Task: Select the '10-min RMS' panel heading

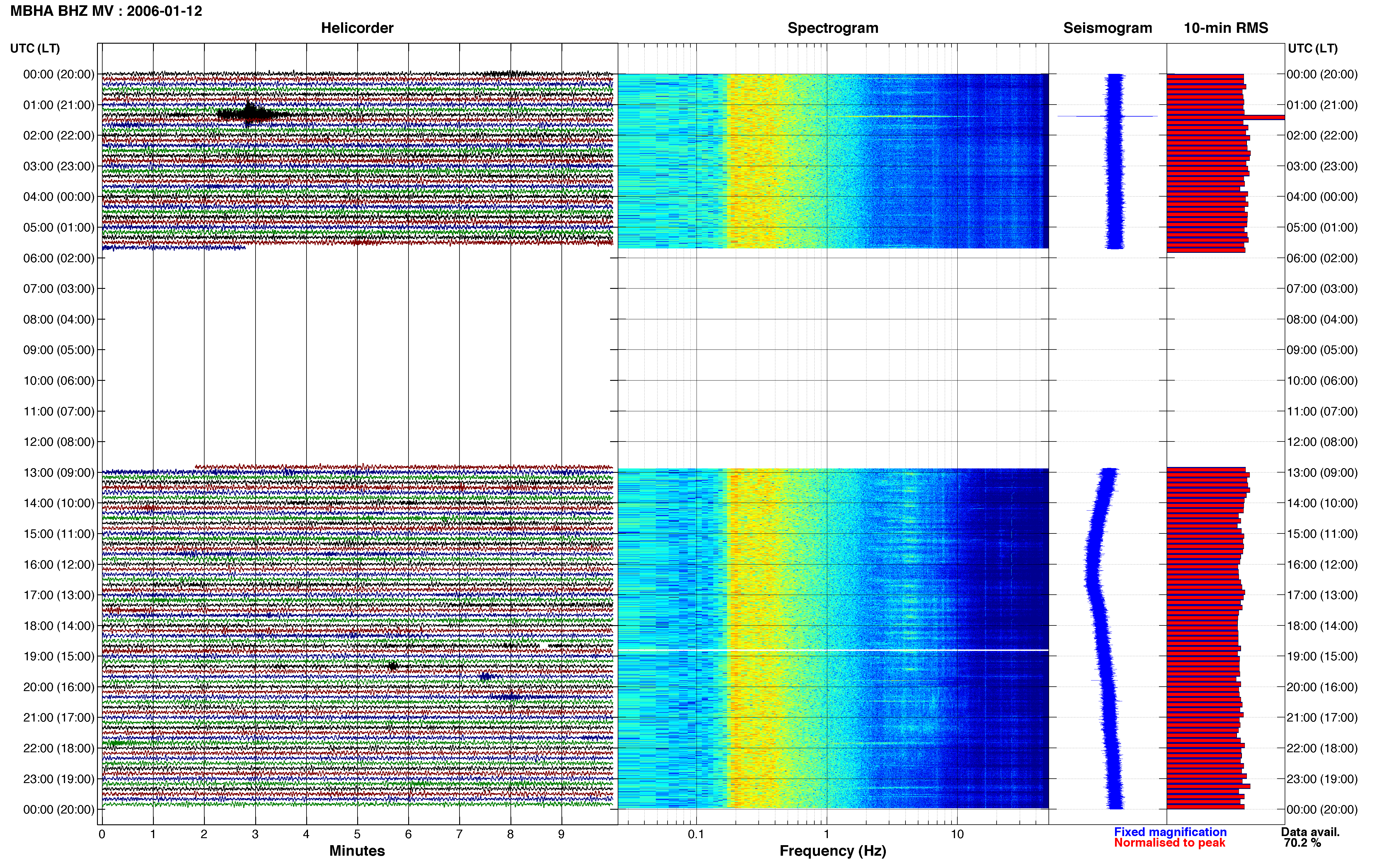Action: pos(1225,28)
